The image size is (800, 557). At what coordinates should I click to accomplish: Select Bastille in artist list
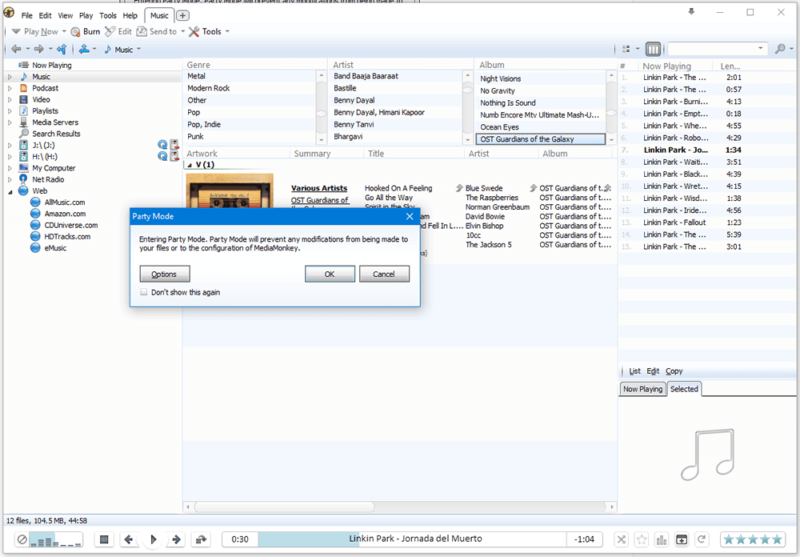345,88
